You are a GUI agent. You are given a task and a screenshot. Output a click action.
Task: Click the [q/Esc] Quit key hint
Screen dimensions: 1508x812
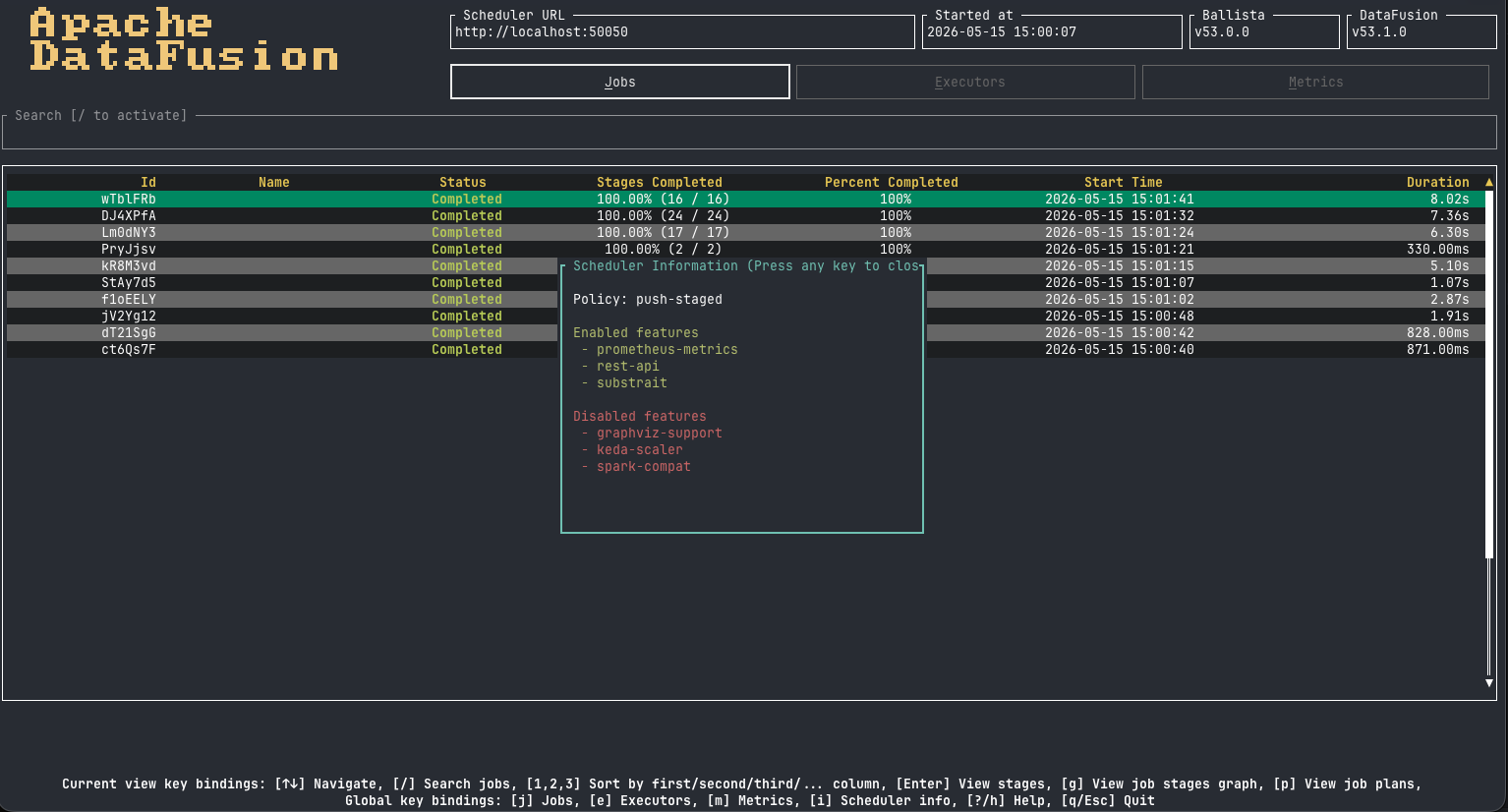(x=1108, y=800)
